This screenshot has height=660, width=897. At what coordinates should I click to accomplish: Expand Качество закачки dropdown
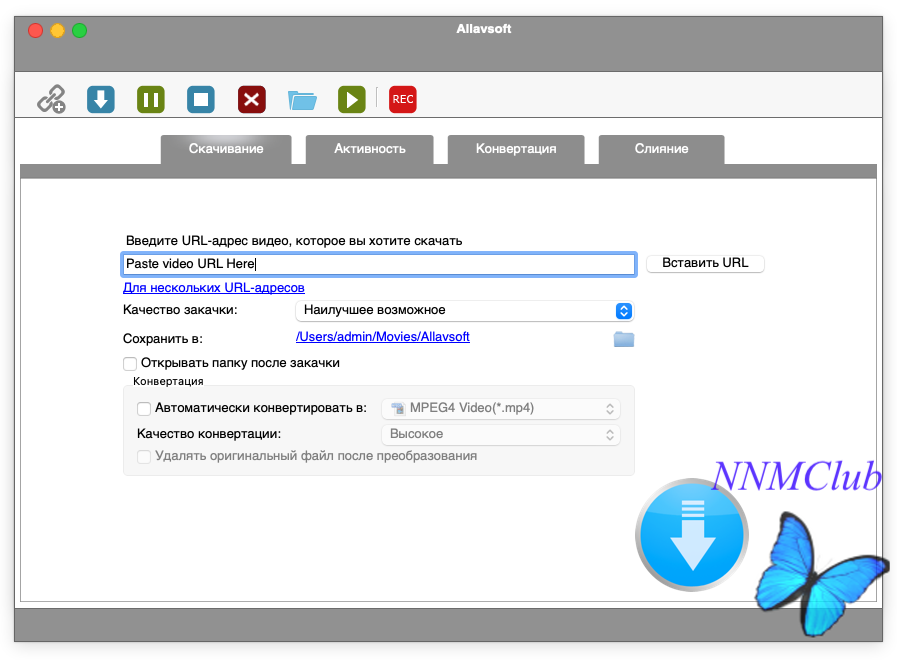tap(464, 311)
